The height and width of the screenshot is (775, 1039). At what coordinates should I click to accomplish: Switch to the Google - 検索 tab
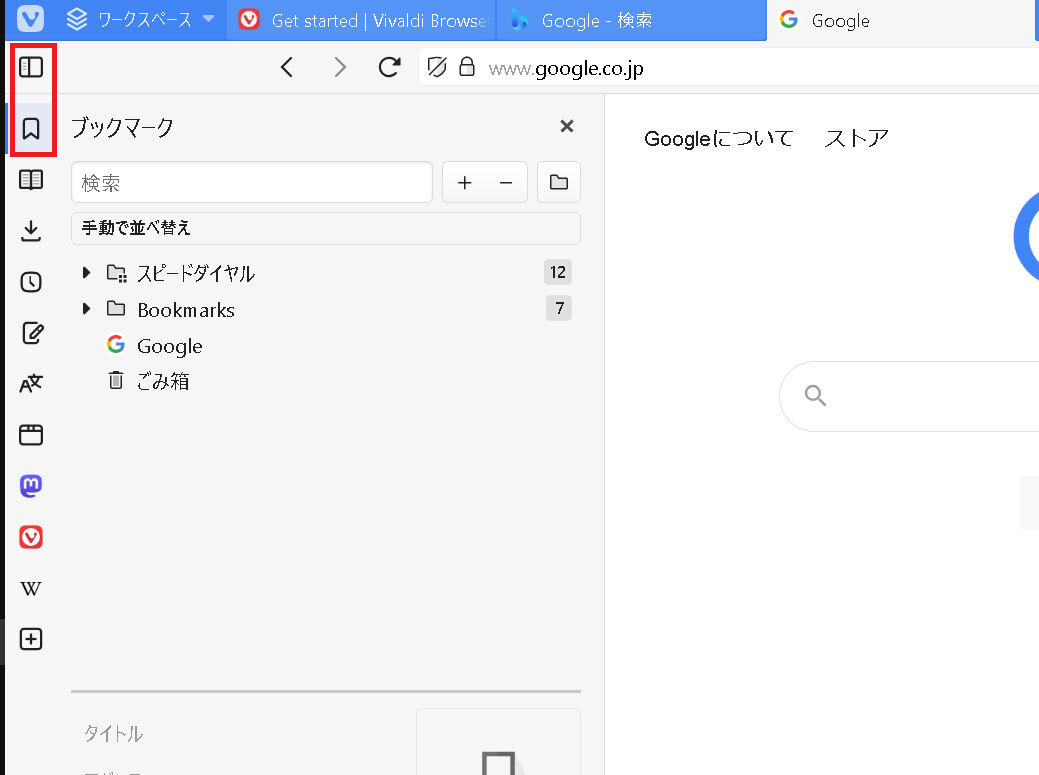tap(630, 20)
